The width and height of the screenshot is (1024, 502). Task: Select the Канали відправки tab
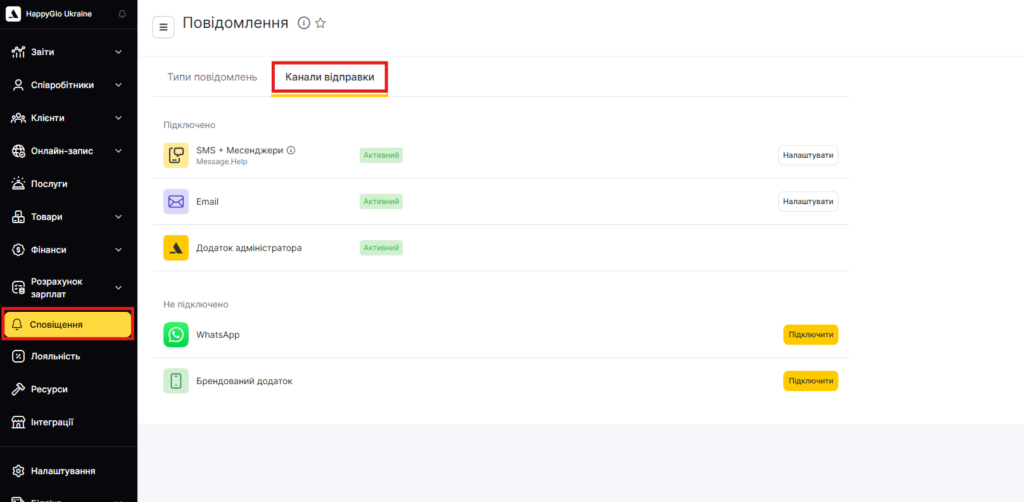[329, 77]
